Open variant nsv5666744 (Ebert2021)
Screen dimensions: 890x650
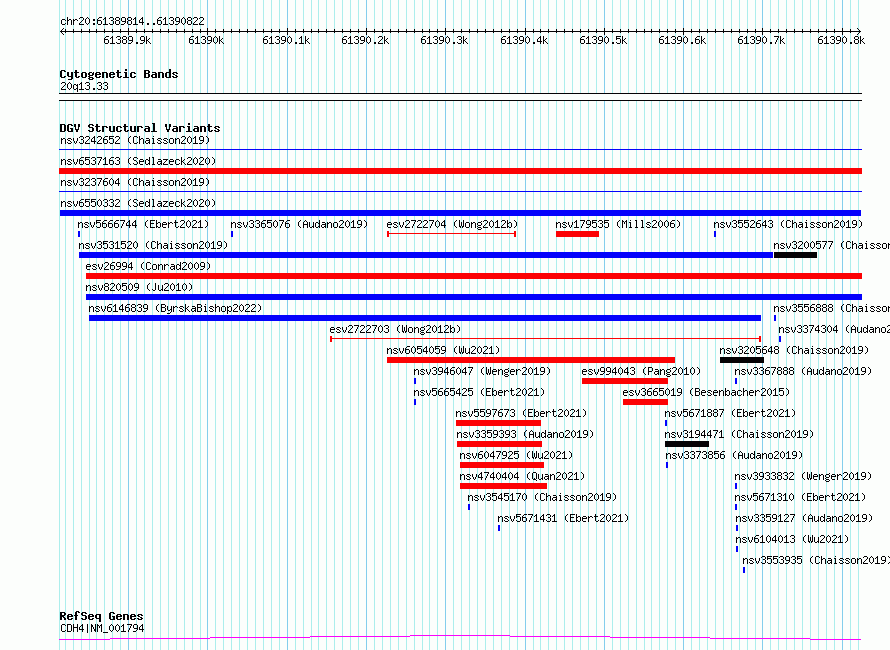pyautogui.click(x=143, y=224)
